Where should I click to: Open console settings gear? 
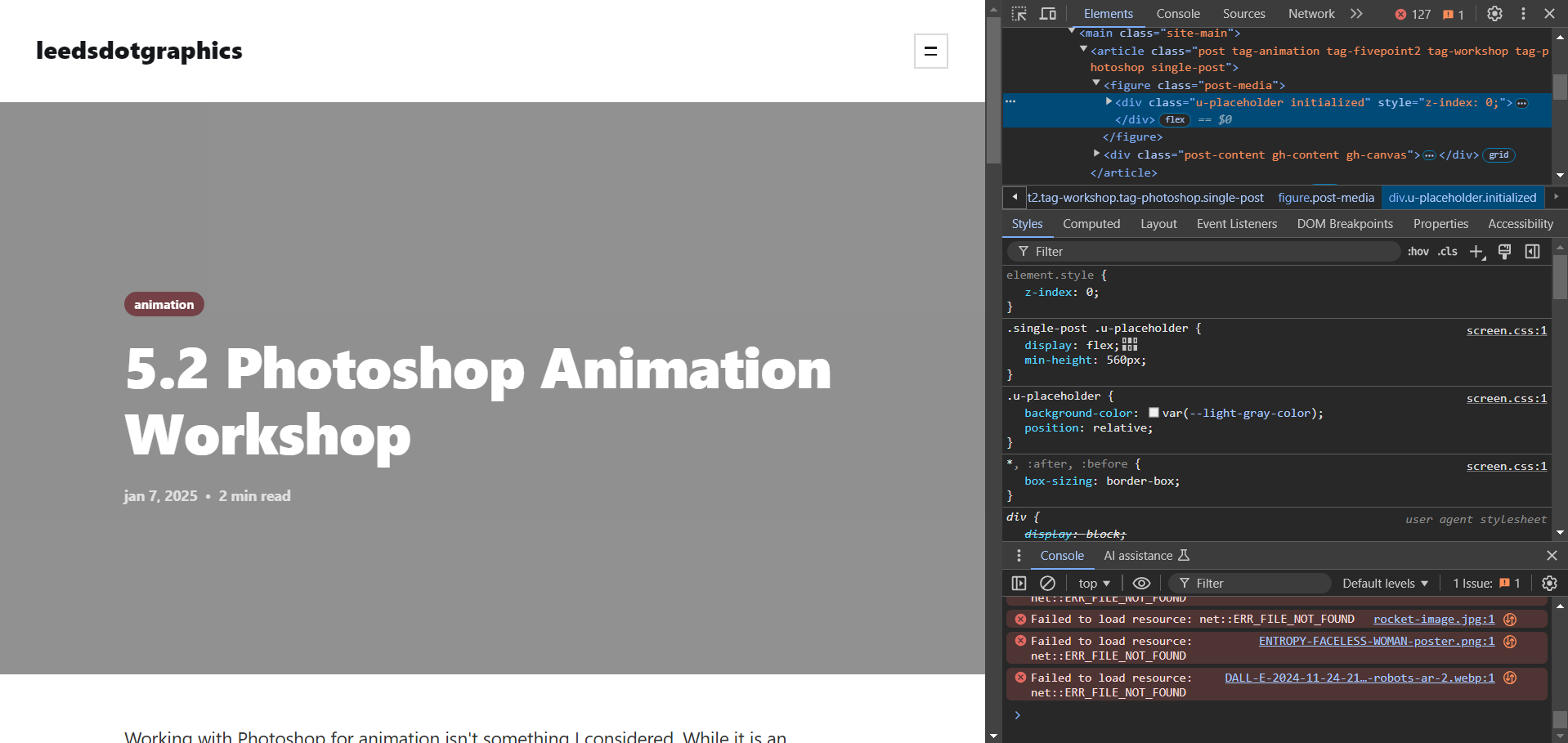[x=1549, y=584]
